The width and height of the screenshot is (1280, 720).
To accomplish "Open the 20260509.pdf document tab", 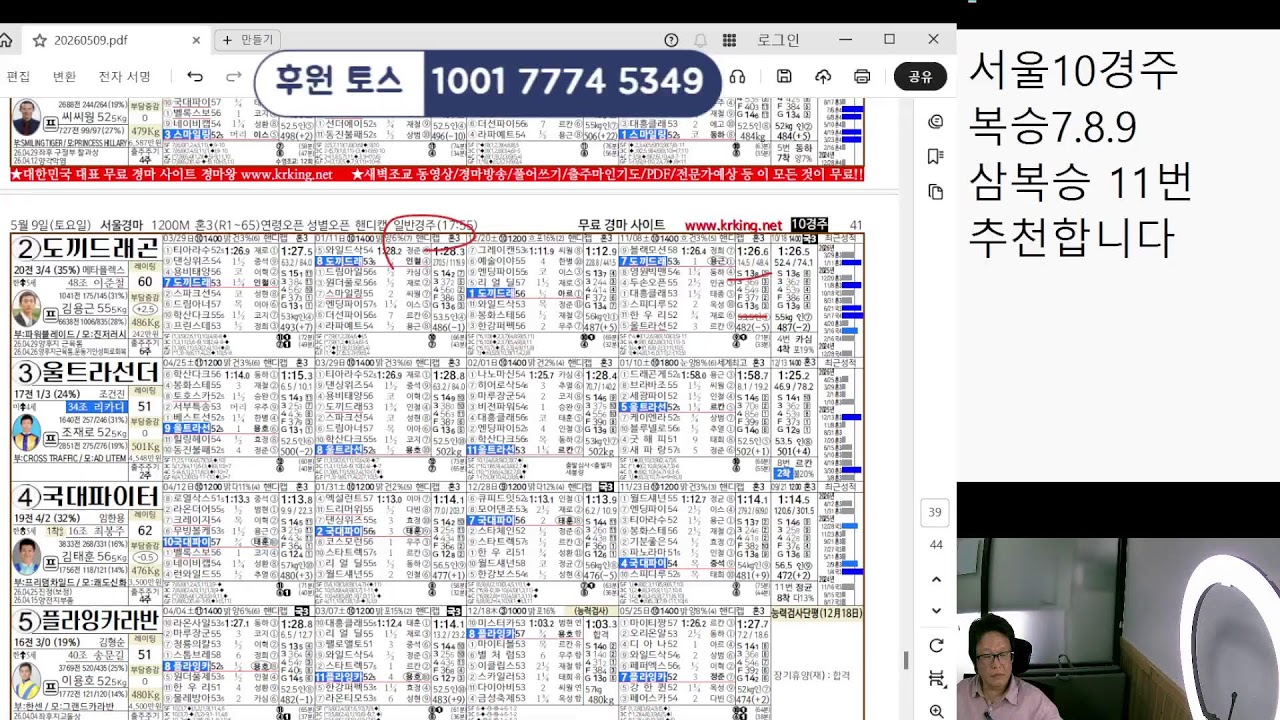I will point(113,40).
